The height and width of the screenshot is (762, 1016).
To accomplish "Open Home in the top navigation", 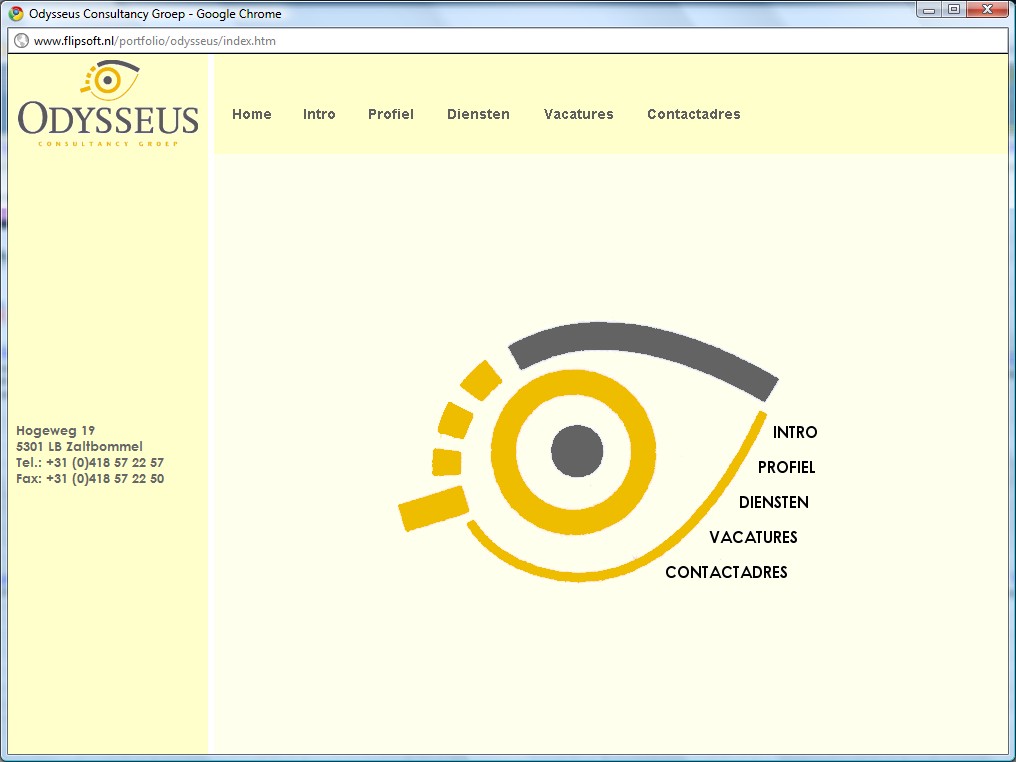I will click(x=252, y=114).
